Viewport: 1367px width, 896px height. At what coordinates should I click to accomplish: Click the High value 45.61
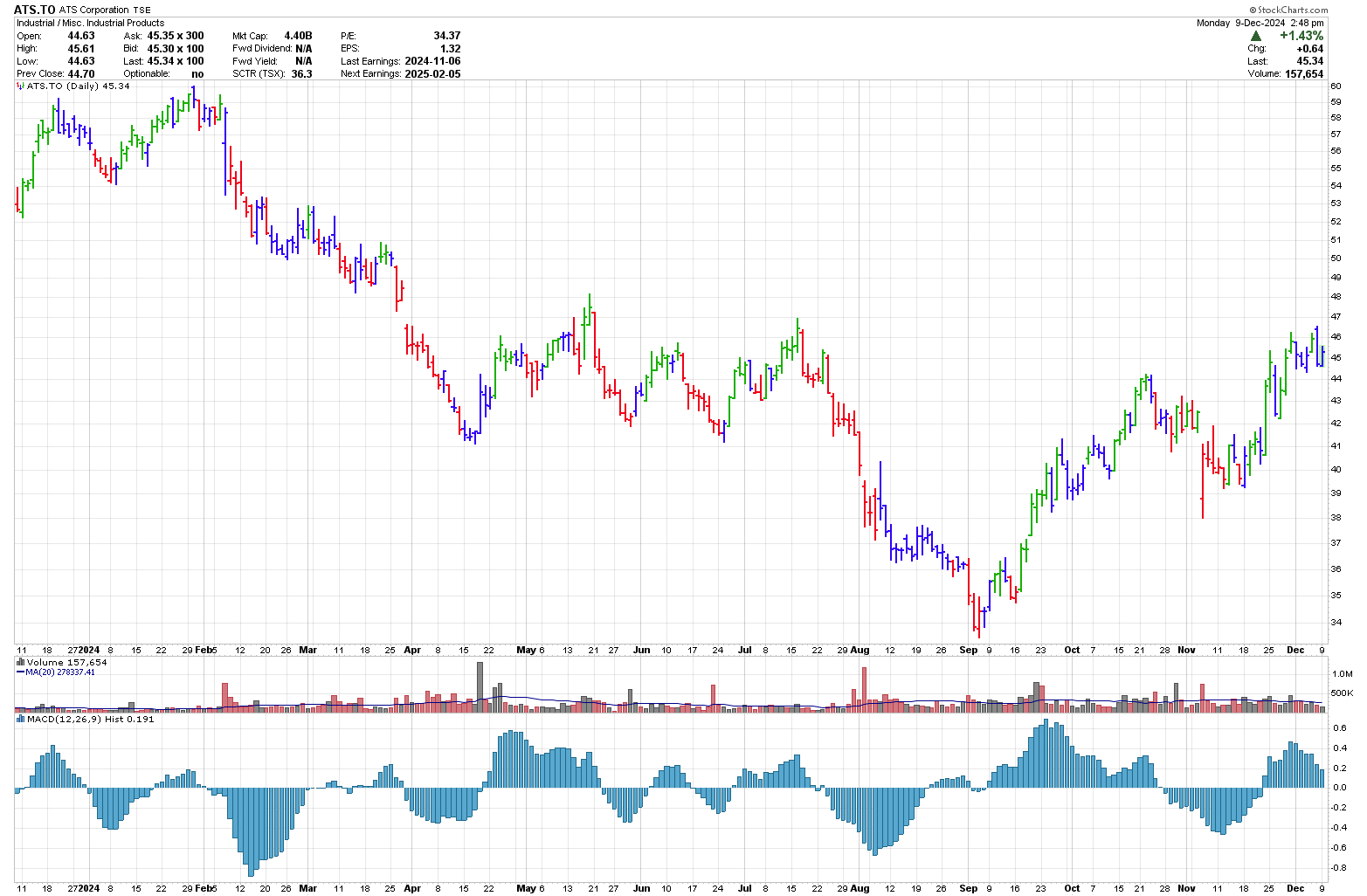pos(81,49)
